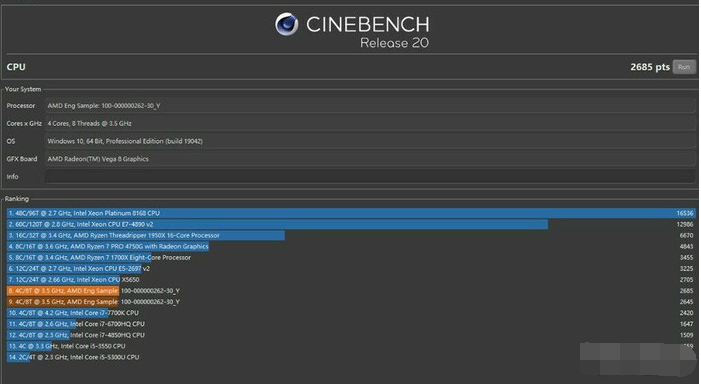Select ranking row Intel Xeon Platinum 8168 CPU

[351, 213]
